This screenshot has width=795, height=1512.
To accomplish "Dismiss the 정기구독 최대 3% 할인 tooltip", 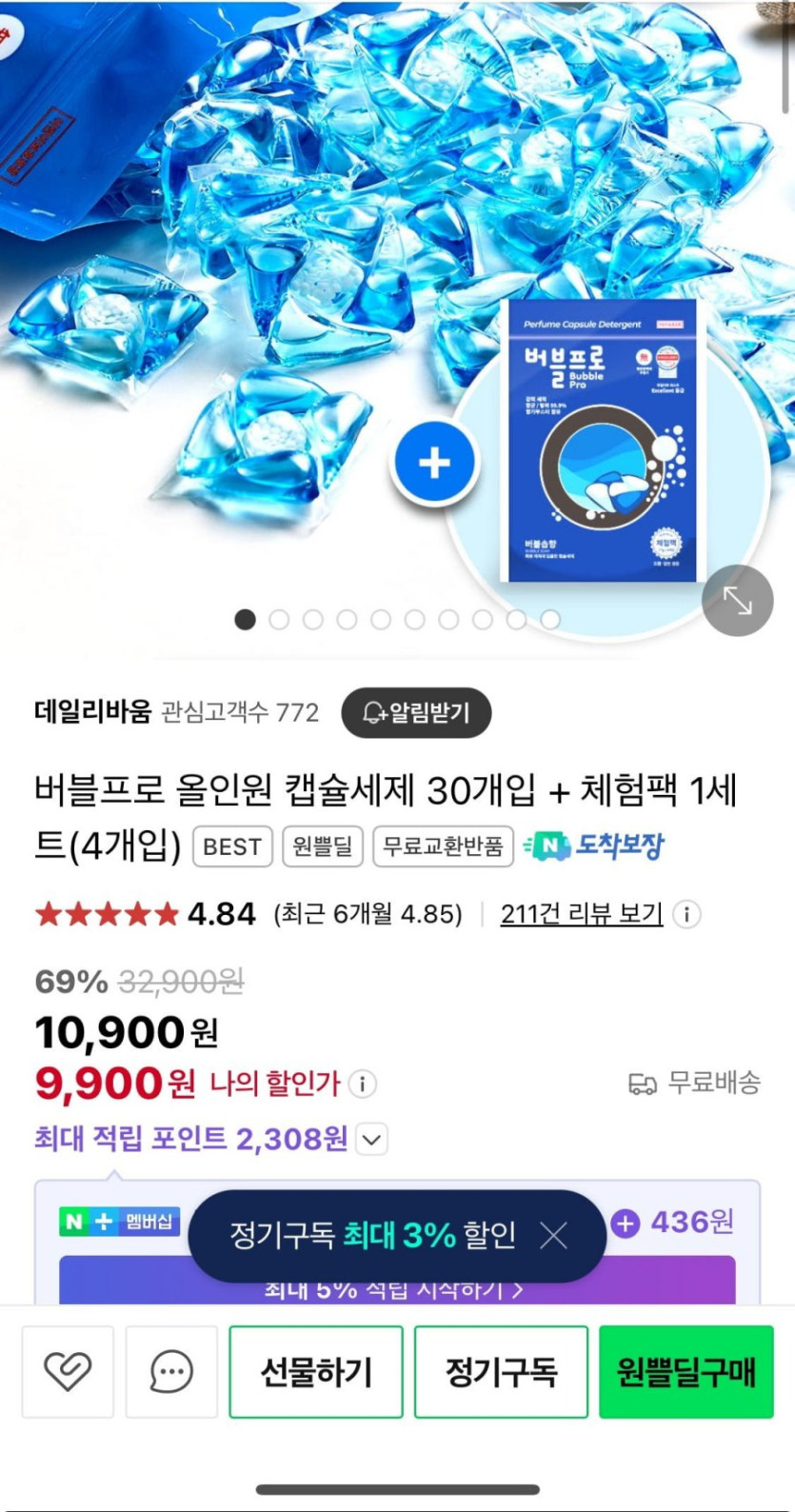I will [x=553, y=1236].
